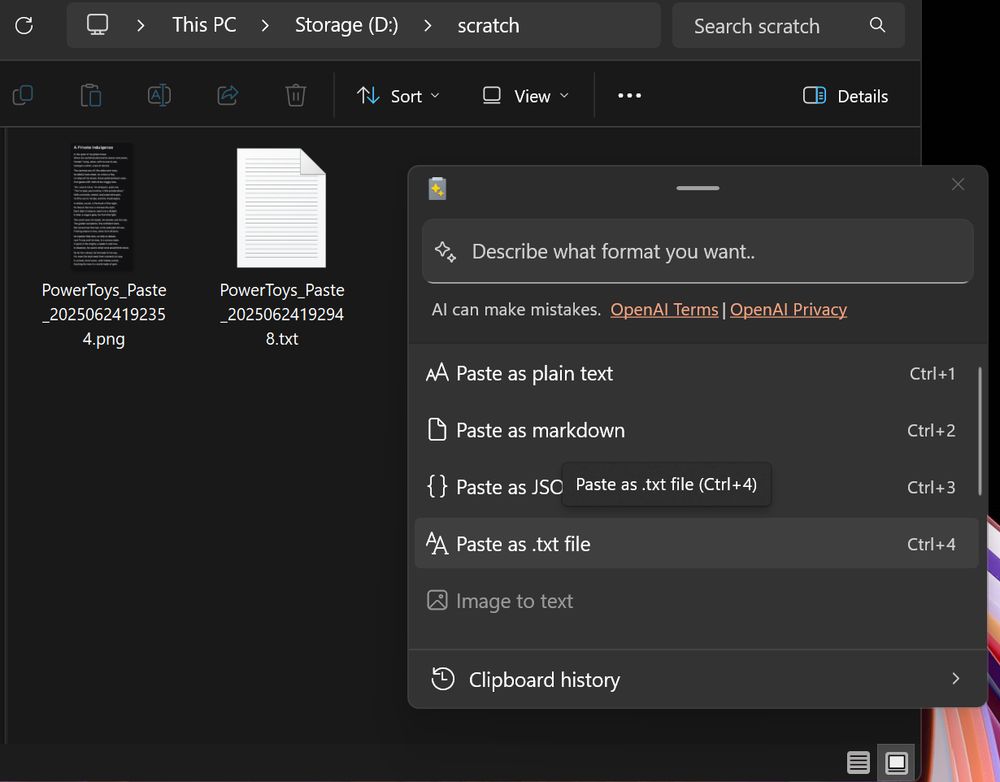Click the Delete trash icon

point(295,96)
